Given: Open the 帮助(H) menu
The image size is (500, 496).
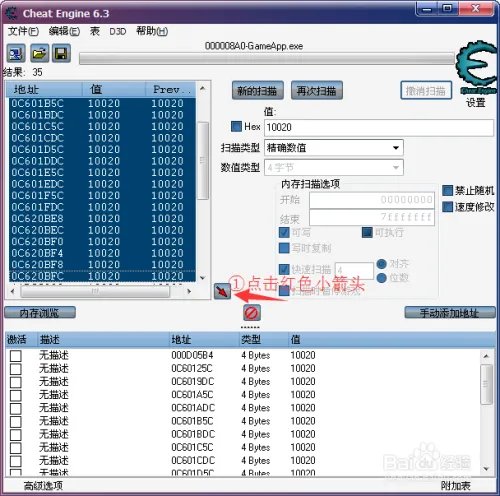Looking at the screenshot, I should [x=152, y=31].
